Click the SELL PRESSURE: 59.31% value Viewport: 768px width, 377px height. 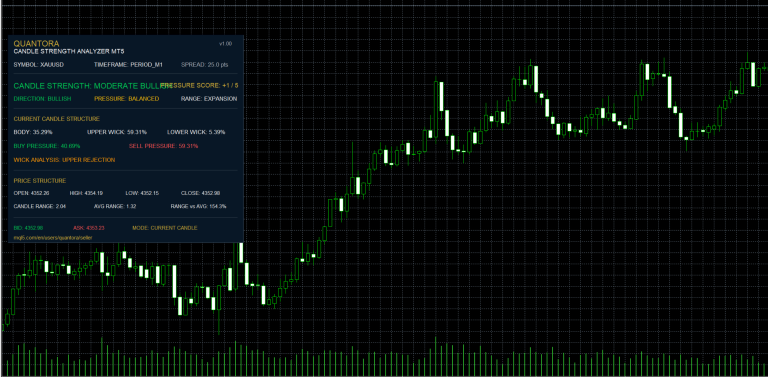[164, 146]
